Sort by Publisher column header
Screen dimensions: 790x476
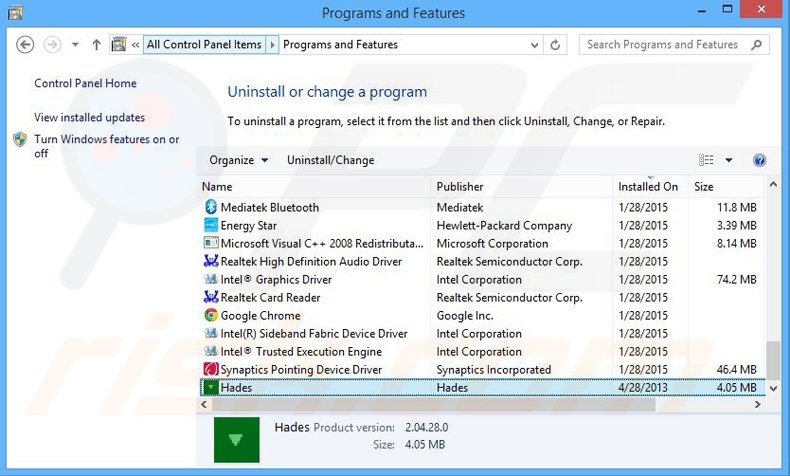point(521,187)
